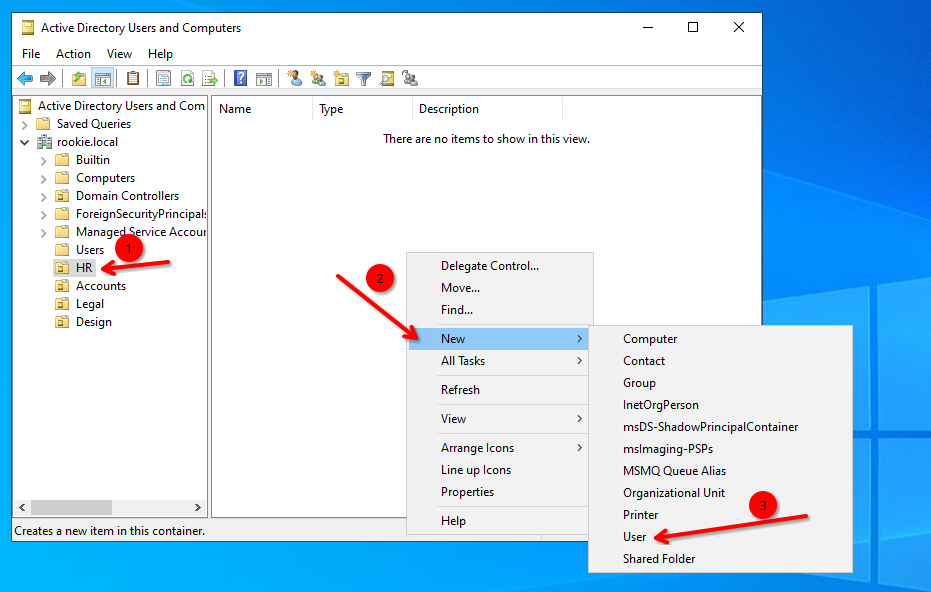The height and width of the screenshot is (592, 931).
Task: Click the filter funnel toolbar icon
Action: [364, 78]
